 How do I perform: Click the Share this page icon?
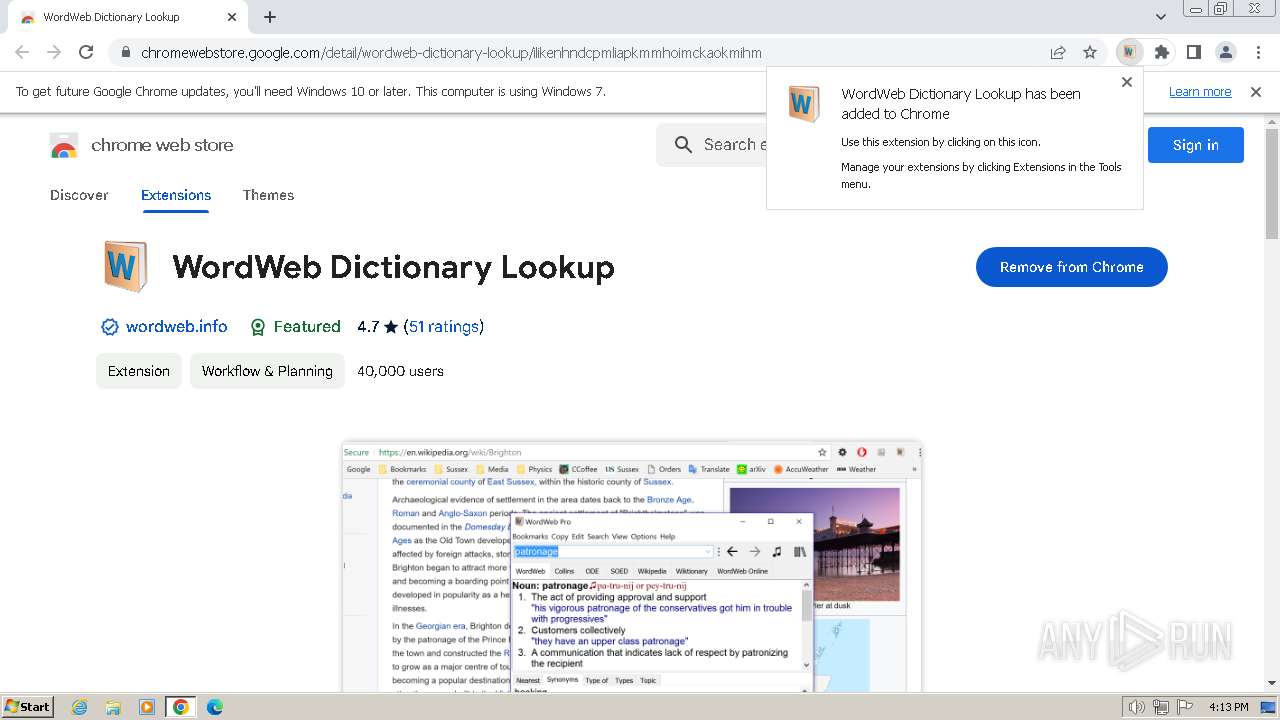click(1058, 52)
